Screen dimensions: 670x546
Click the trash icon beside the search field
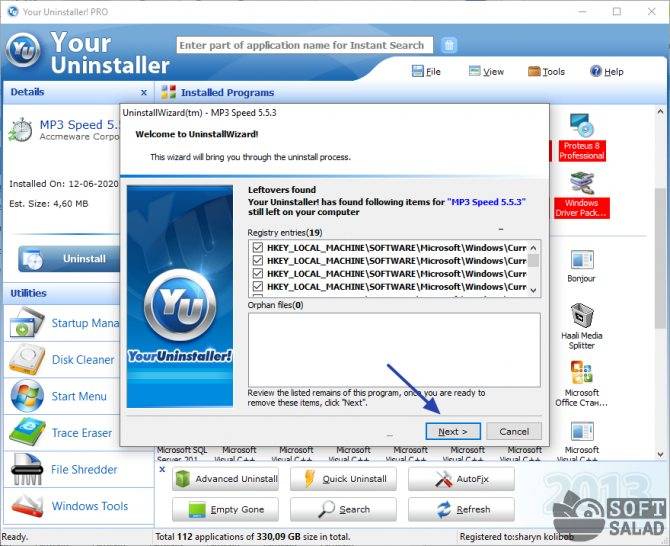tap(449, 45)
